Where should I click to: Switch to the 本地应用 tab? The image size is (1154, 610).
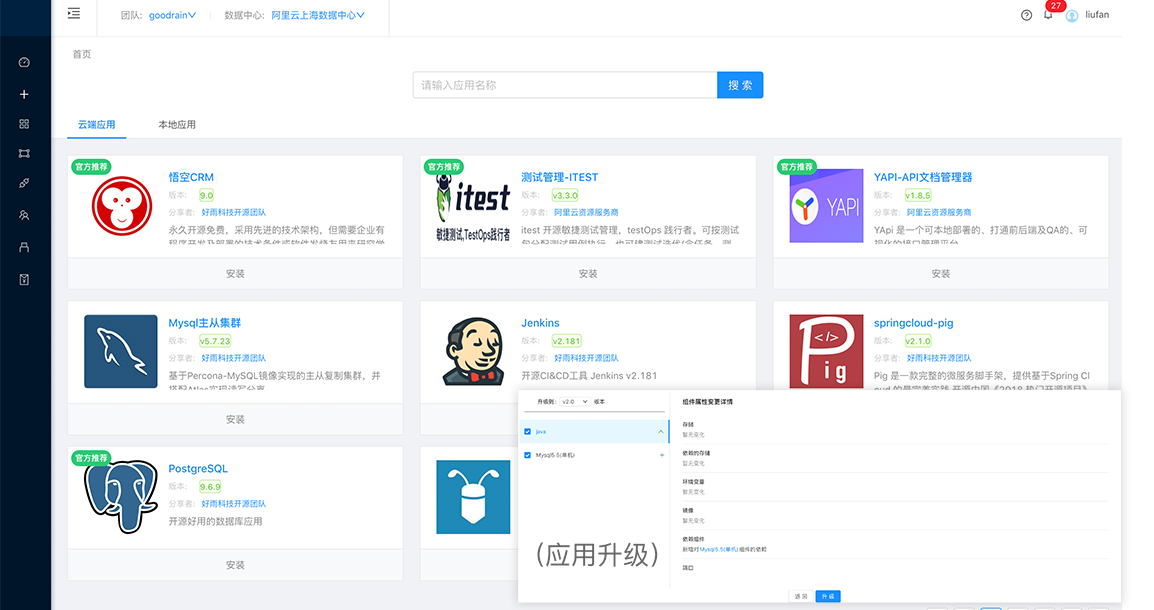tap(177, 124)
